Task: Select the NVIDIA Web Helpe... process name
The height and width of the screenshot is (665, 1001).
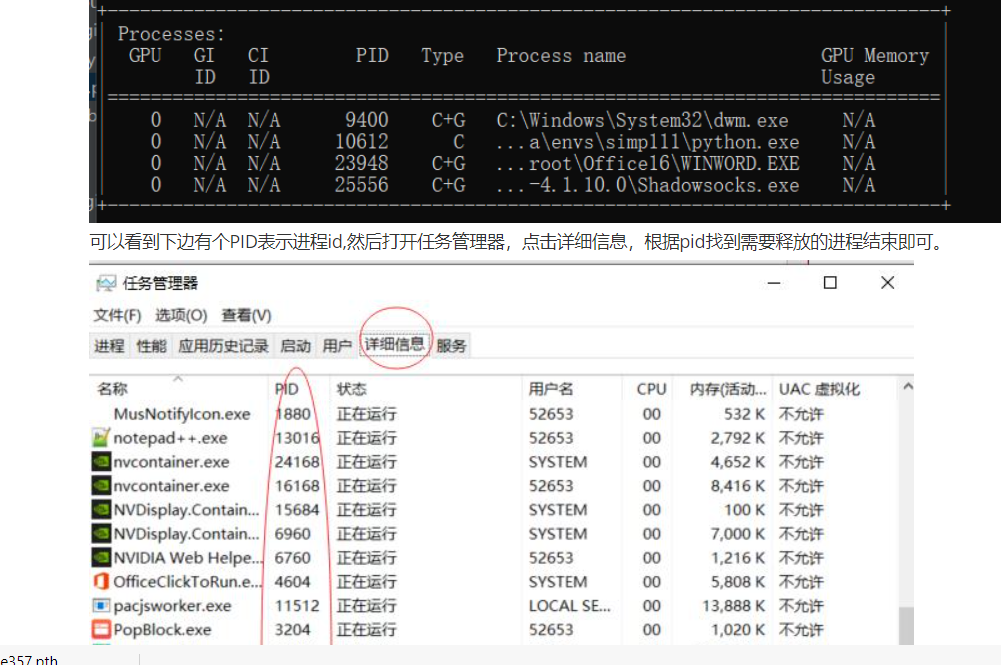Action: (x=188, y=558)
